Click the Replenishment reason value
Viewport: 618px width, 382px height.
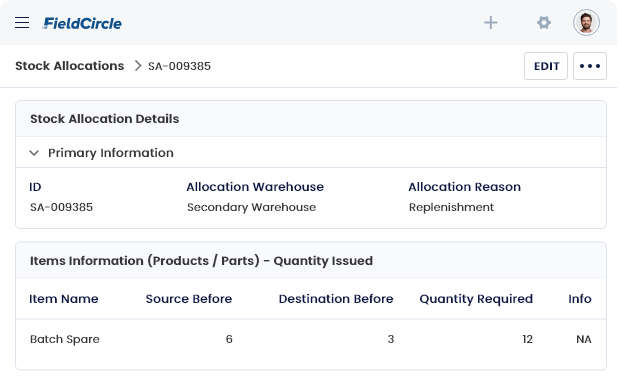coord(451,207)
